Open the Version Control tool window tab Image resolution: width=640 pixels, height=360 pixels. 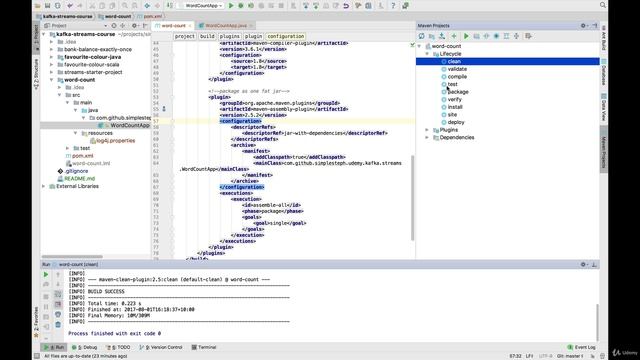coord(161,347)
